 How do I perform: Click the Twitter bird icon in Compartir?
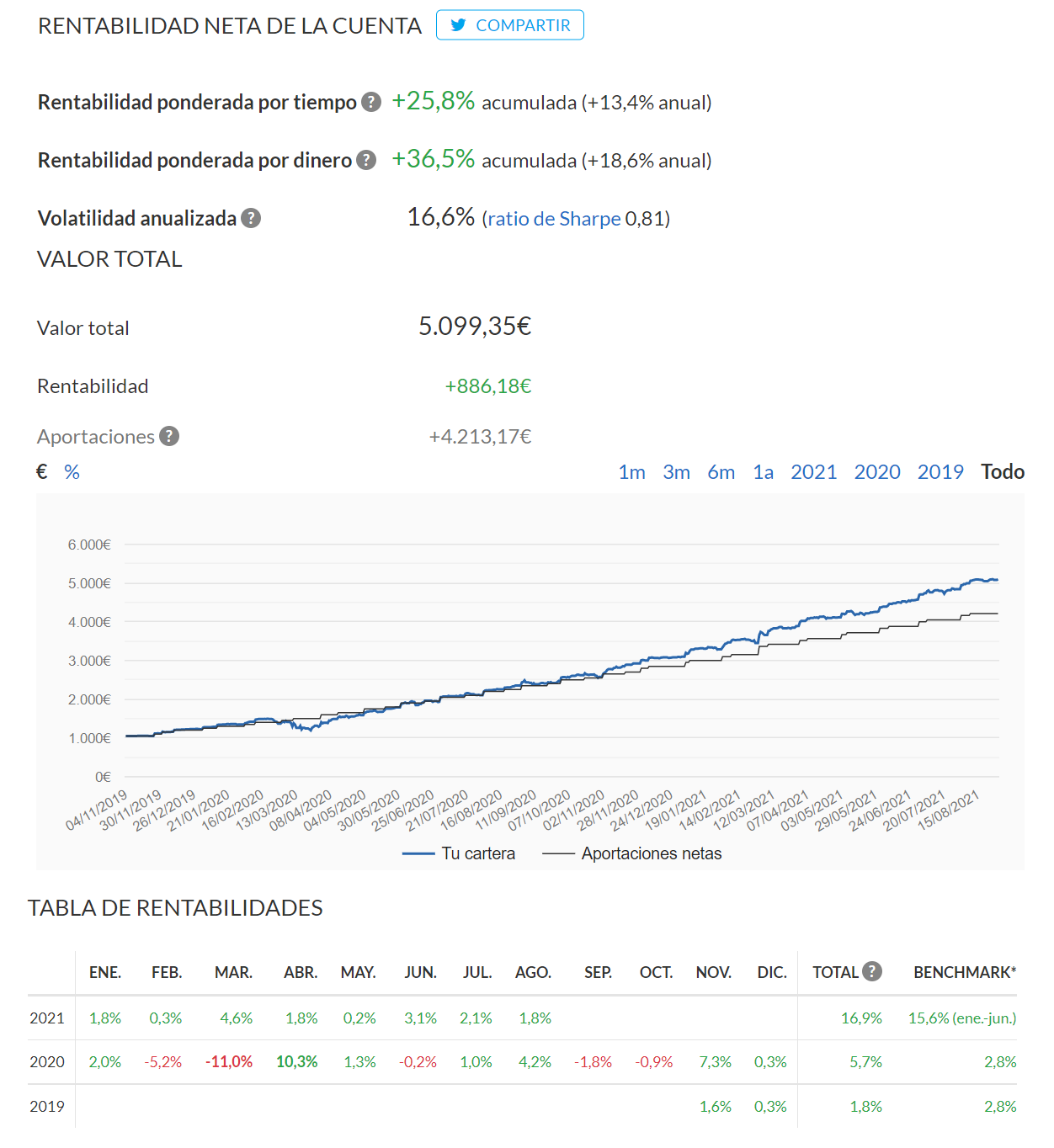pos(458,25)
